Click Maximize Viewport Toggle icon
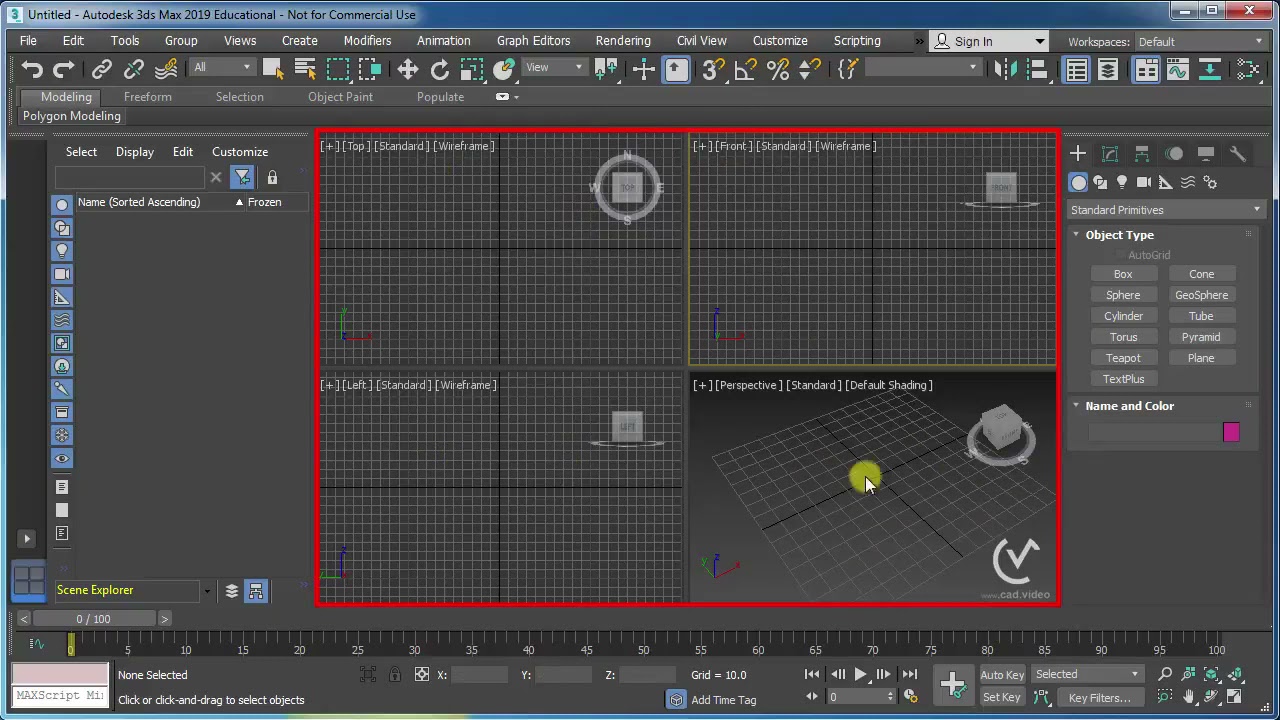The image size is (1280, 720). click(1234, 697)
